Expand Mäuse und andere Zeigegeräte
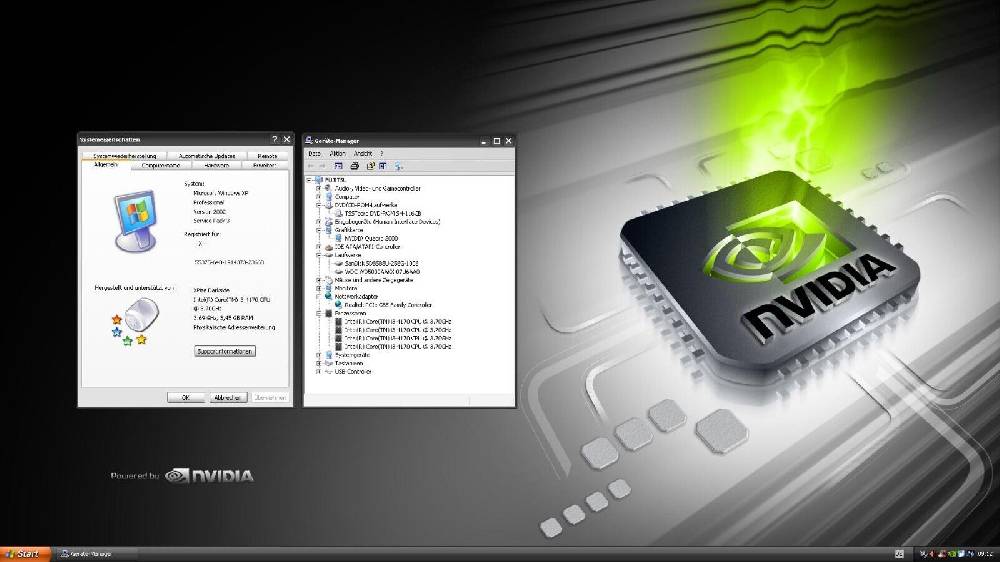This screenshot has width=1000, height=562. click(x=318, y=280)
